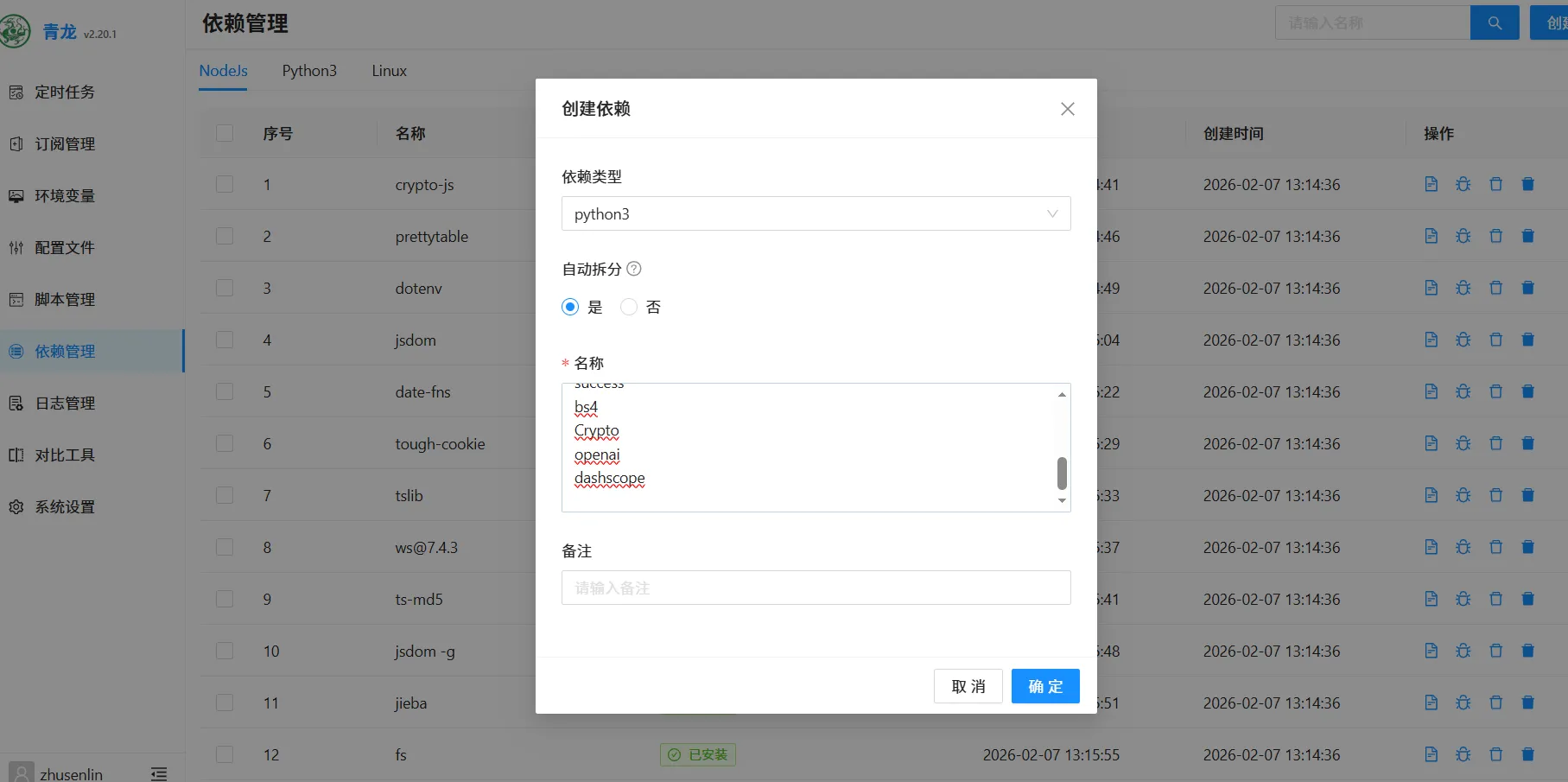The width and height of the screenshot is (1568, 782).
Task: Click the 确定 button
Action: tap(1044, 686)
